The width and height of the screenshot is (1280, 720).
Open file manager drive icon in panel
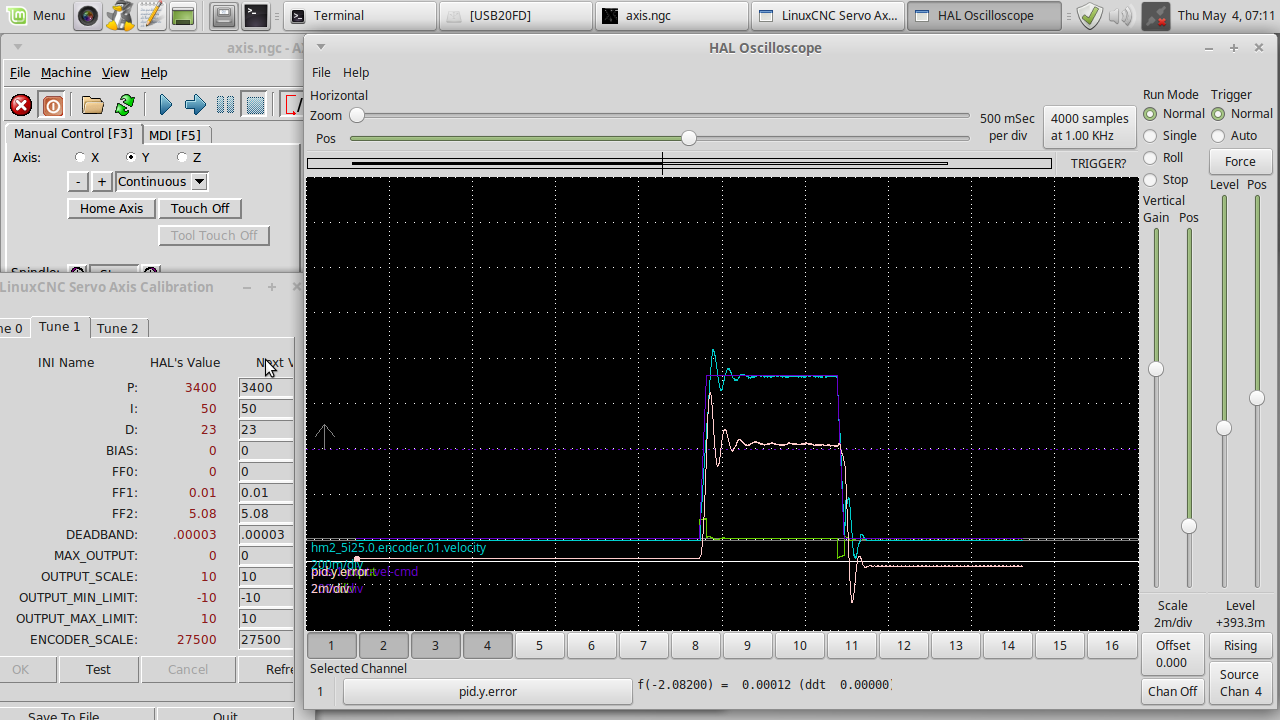coord(224,15)
